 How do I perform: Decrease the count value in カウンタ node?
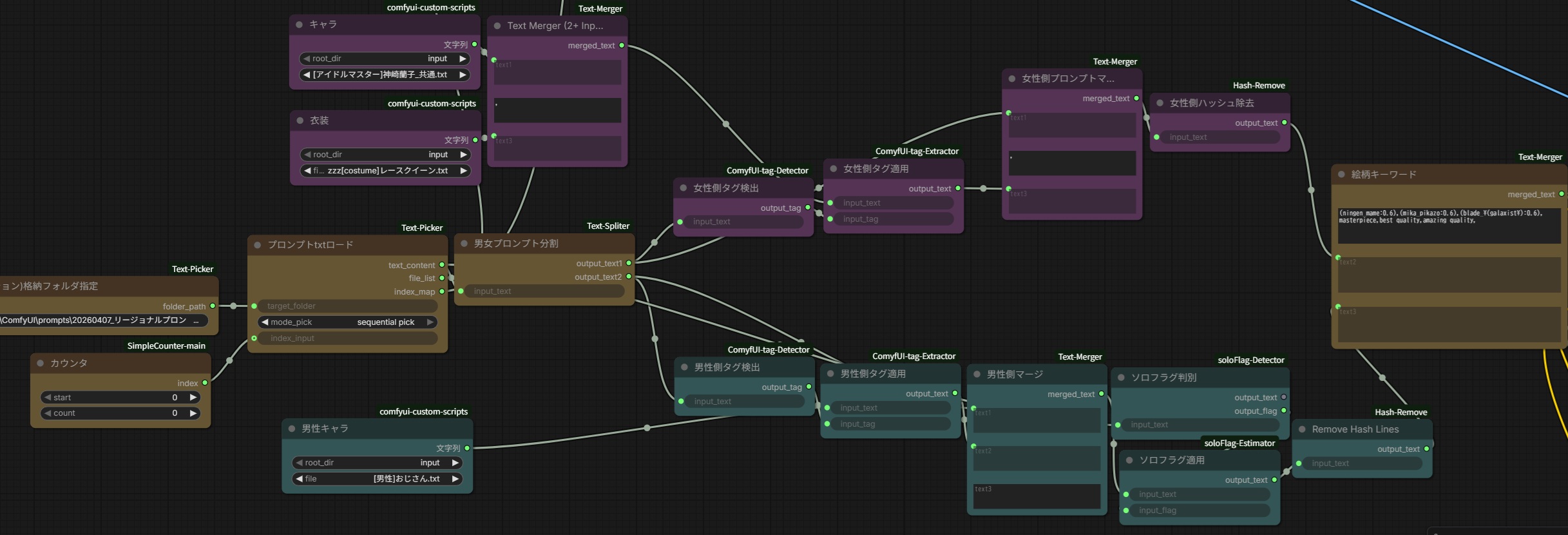[x=47, y=413]
